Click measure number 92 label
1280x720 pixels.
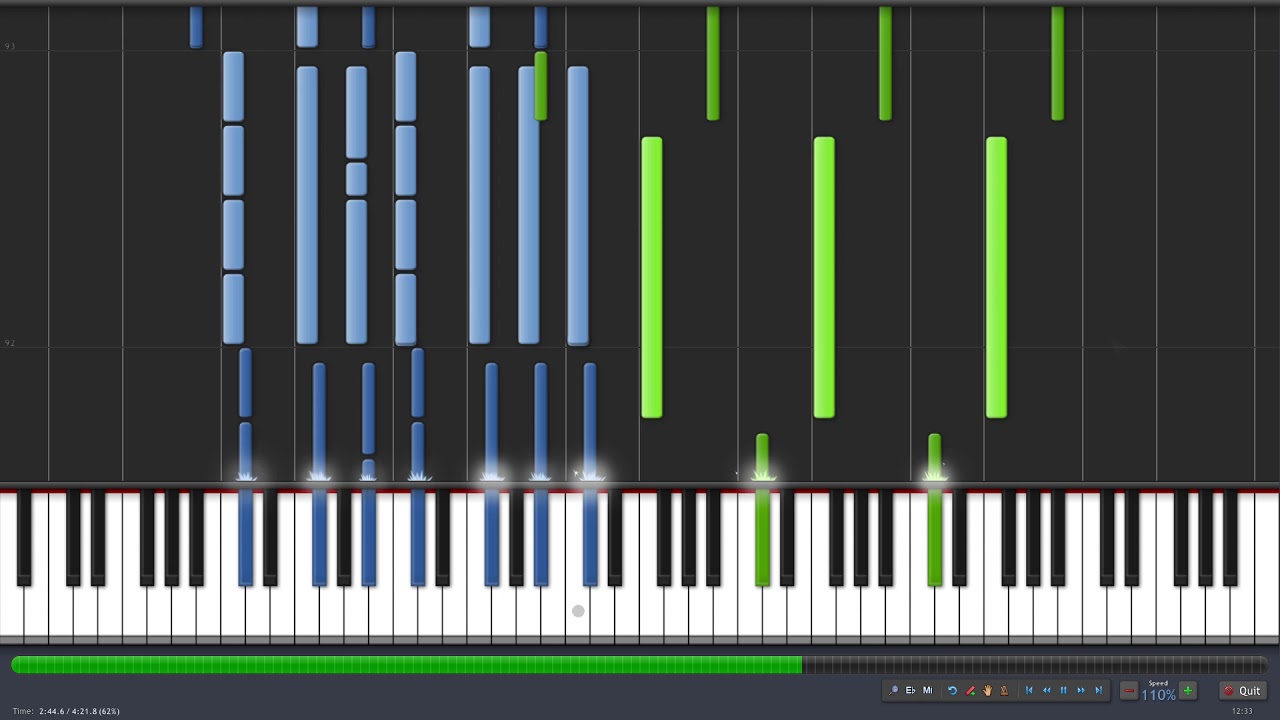(x=9, y=343)
